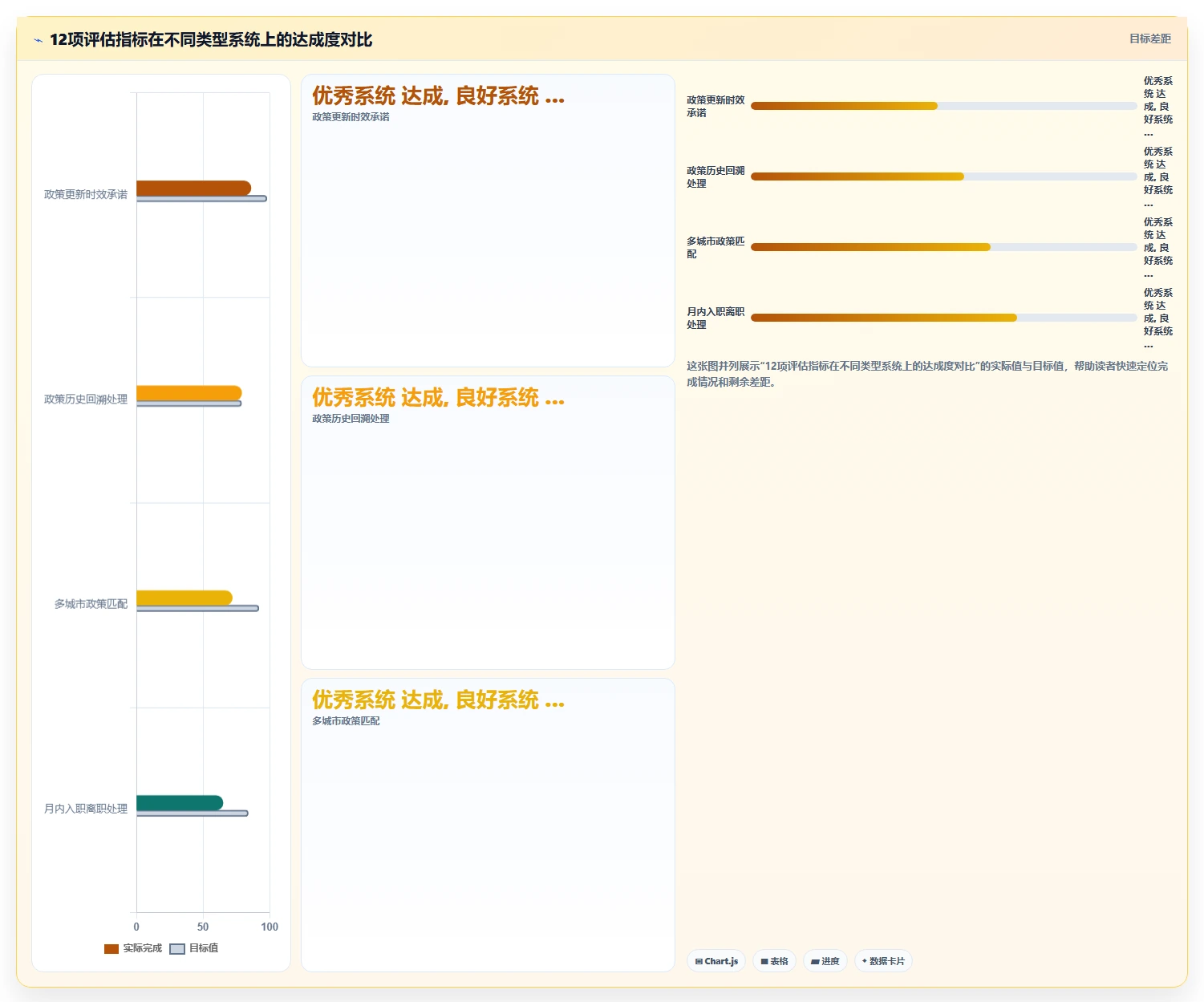Click the 月内入职离职处理 progress bar
Image resolution: width=1204 pixels, height=1002 pixels.
point(944,318)
